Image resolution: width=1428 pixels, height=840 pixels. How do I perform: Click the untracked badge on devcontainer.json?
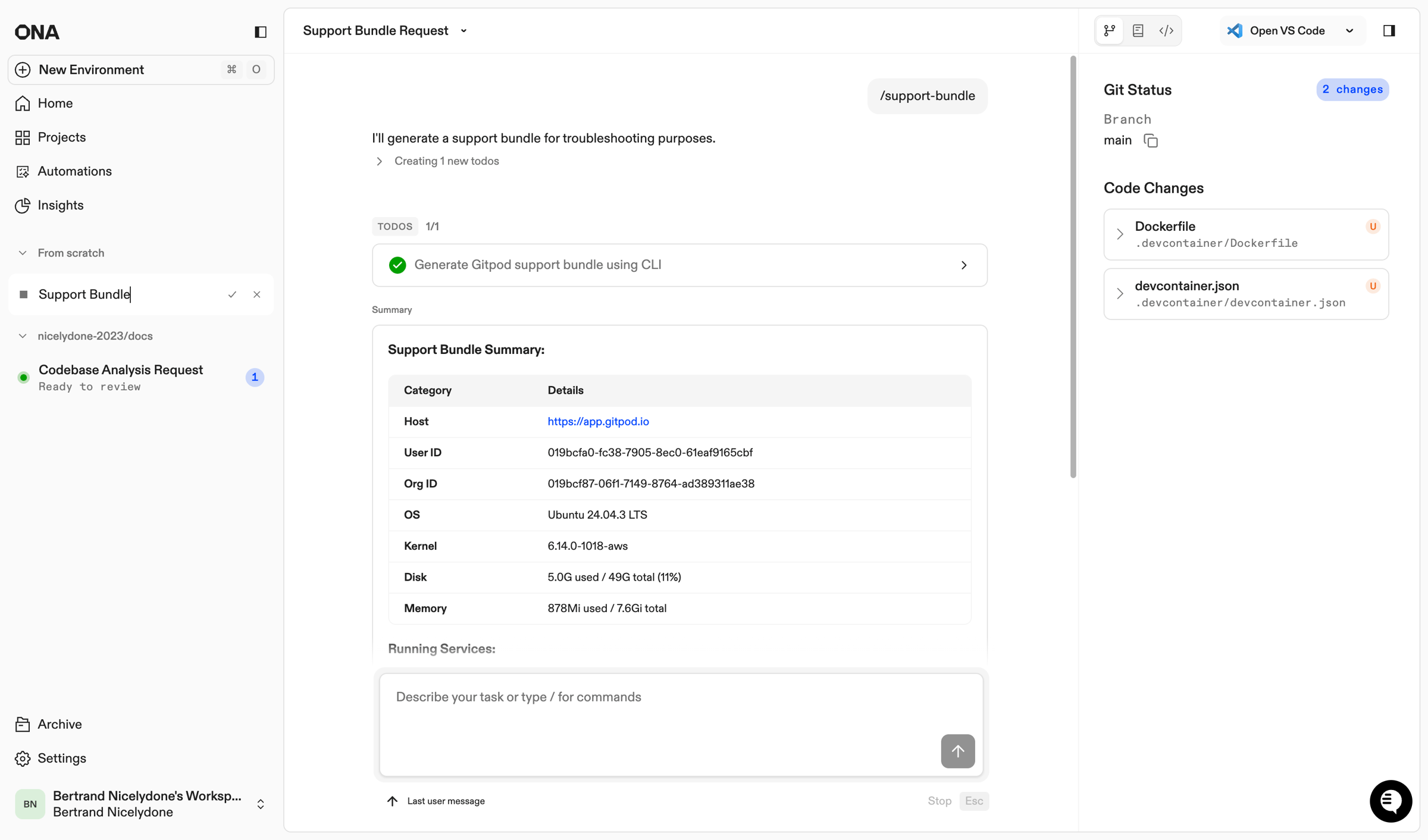click(1373, 286)
